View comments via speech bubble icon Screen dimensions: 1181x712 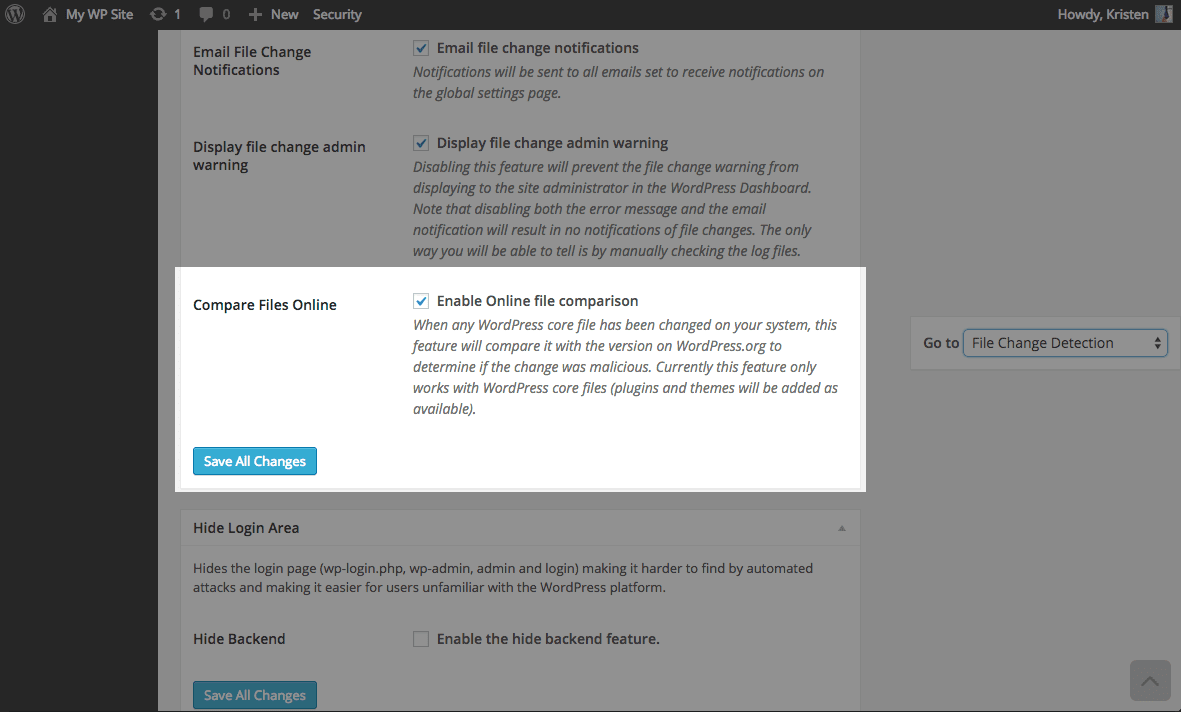pos(206,14)
